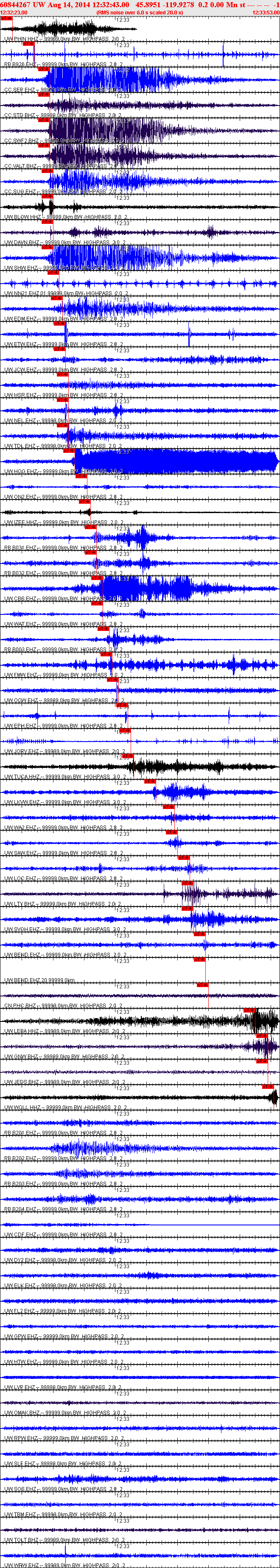This screenshot has height=1568, width=280.
Task: Click the RMS noise scaling note text
Action: click(140, 12)
